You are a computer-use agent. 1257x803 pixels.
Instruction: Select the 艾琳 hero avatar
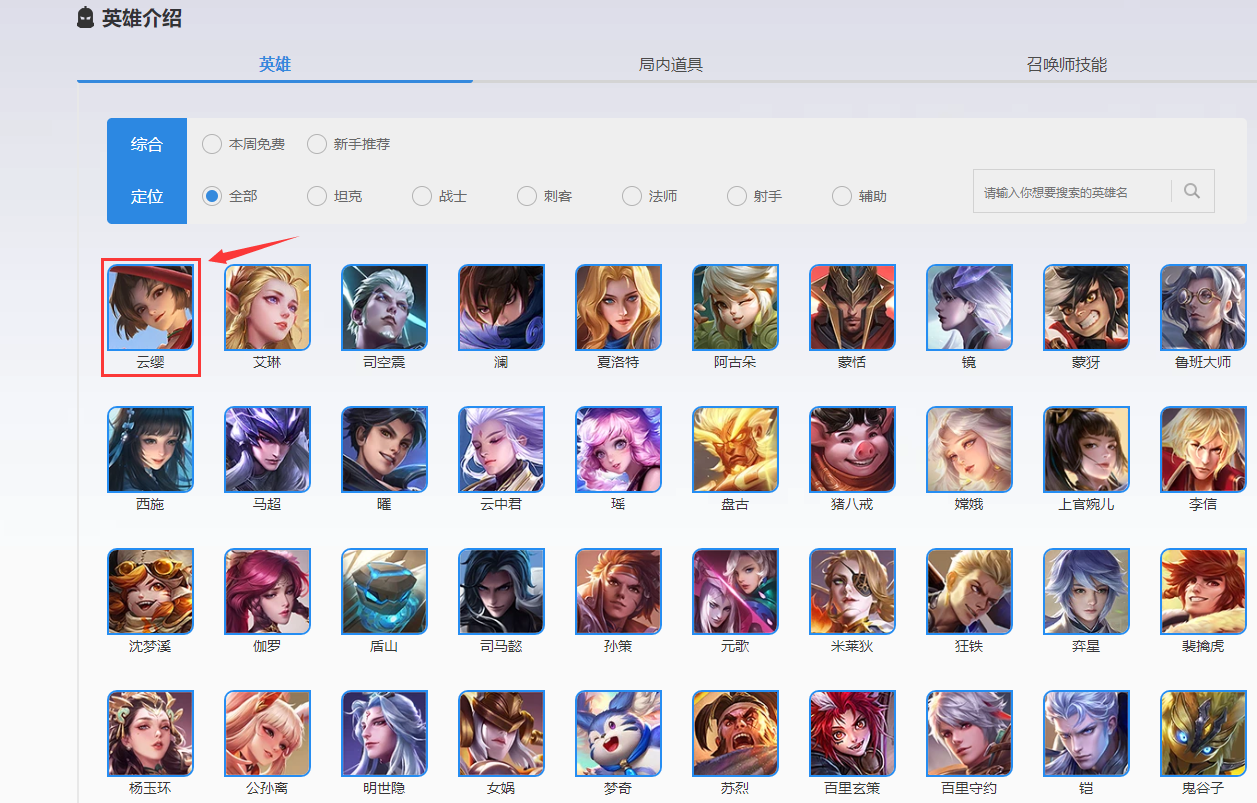[267, 308]
